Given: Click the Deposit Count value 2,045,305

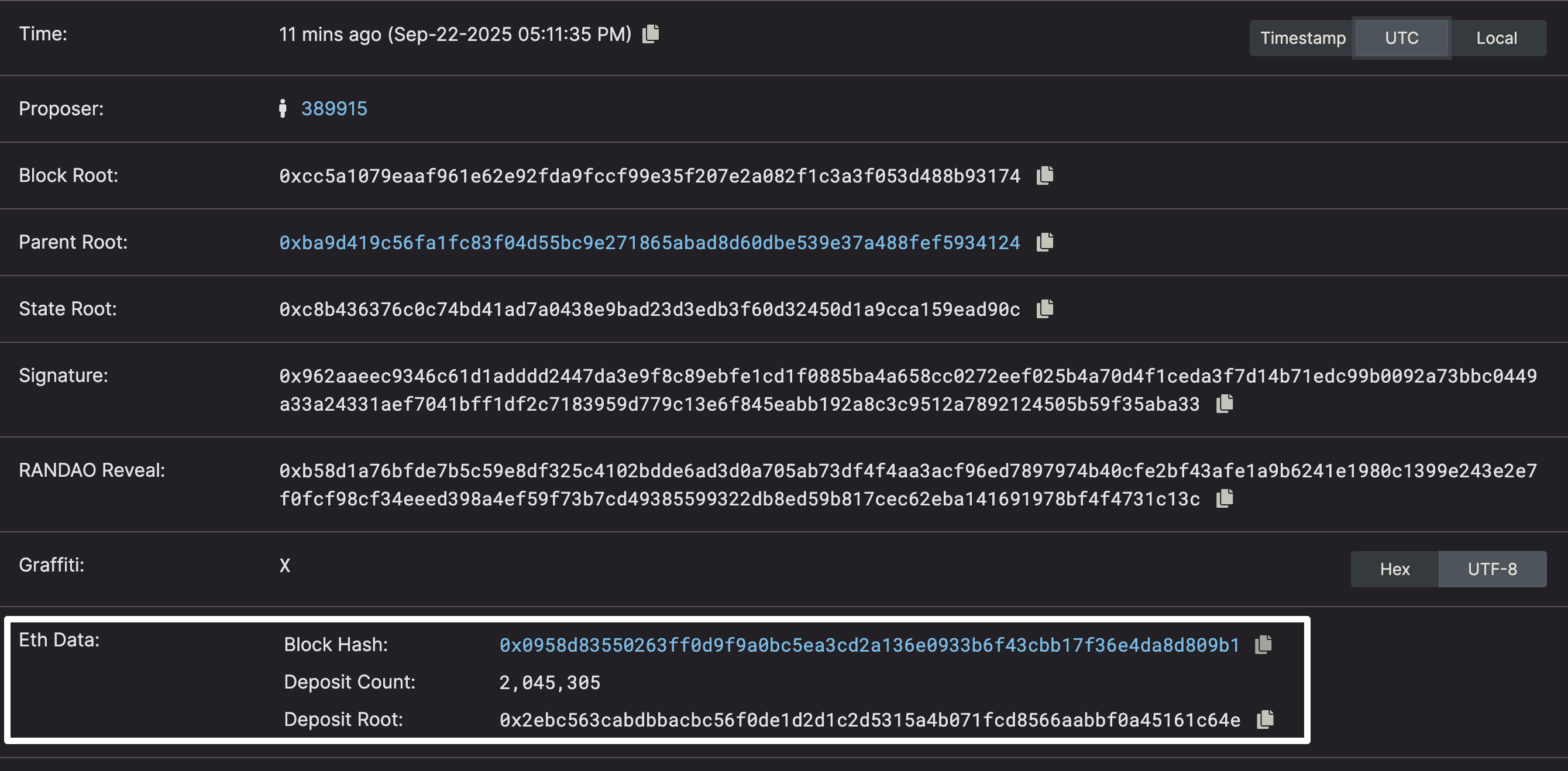Looking at the screenshot, I should tap(549, 683).
